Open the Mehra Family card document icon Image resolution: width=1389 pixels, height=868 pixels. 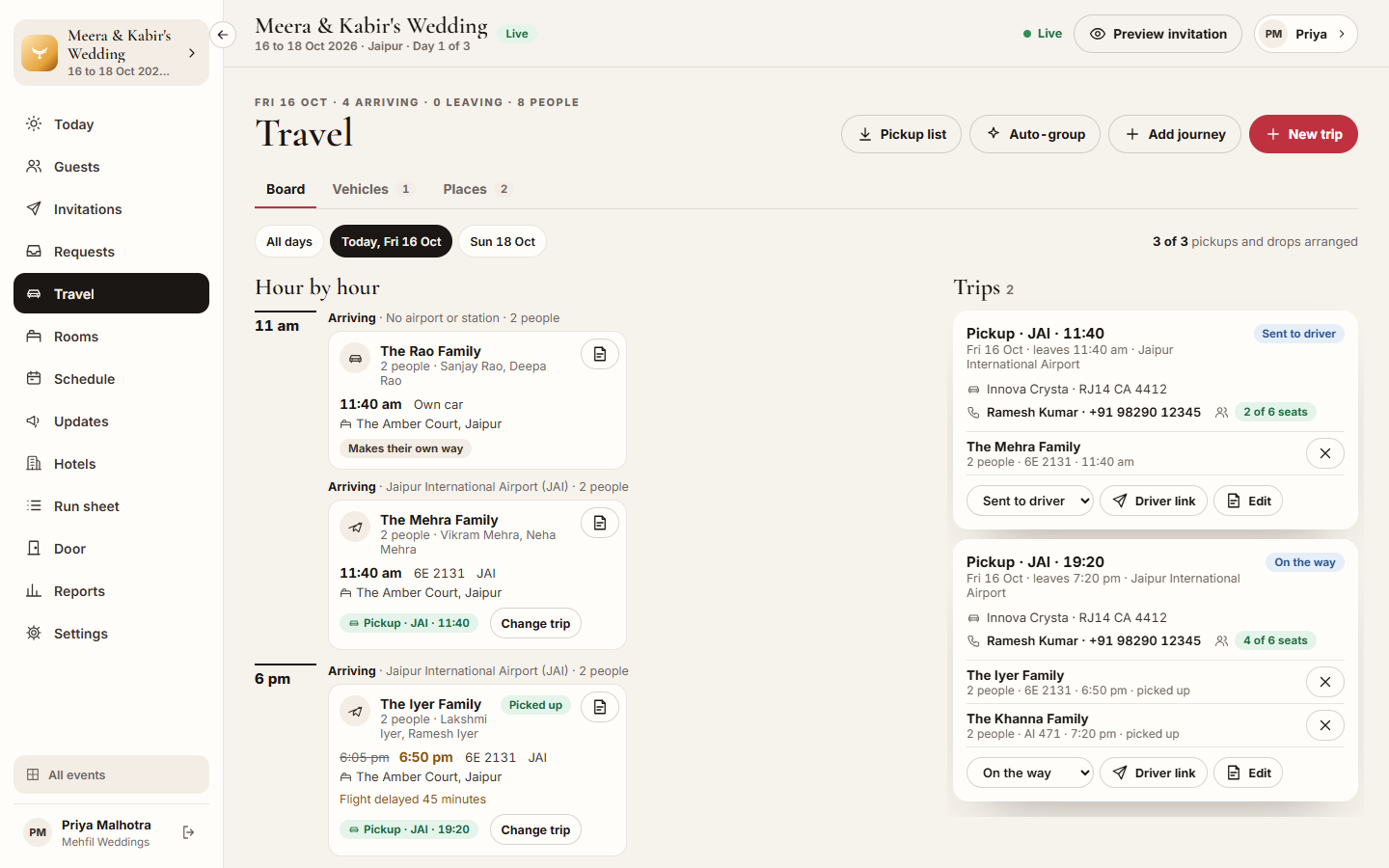point(600,523)
